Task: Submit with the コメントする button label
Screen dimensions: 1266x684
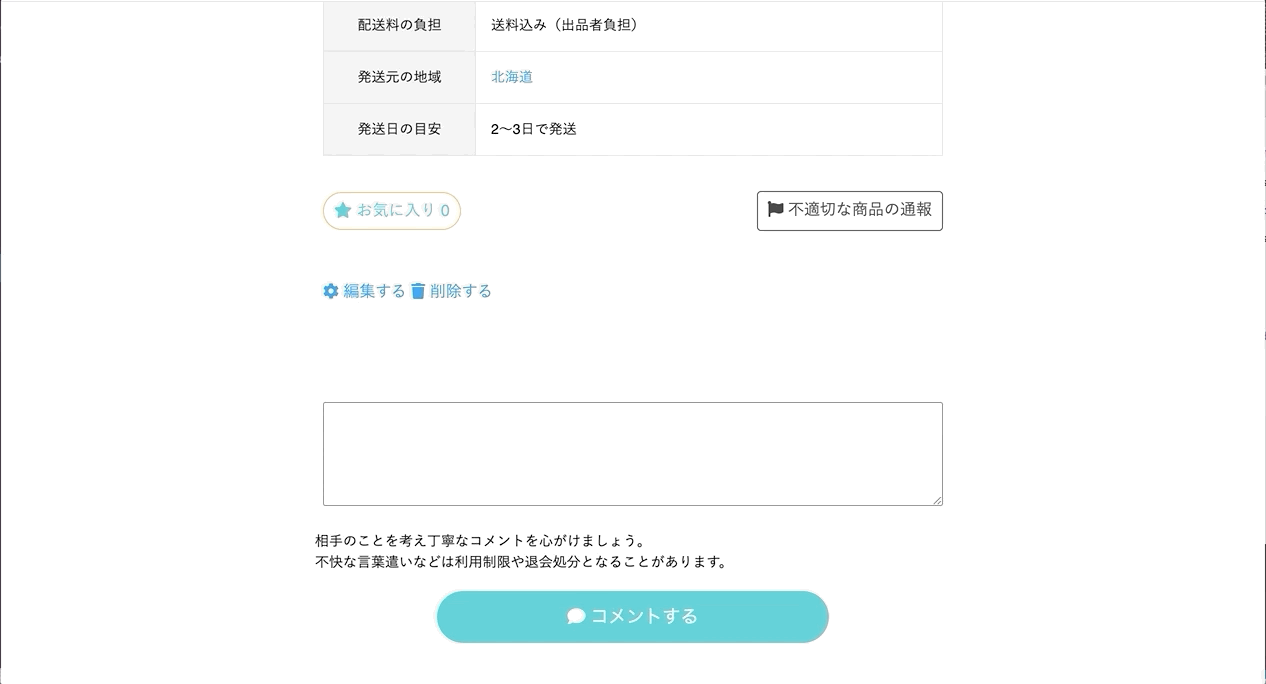Action: (x=644, y=616)
